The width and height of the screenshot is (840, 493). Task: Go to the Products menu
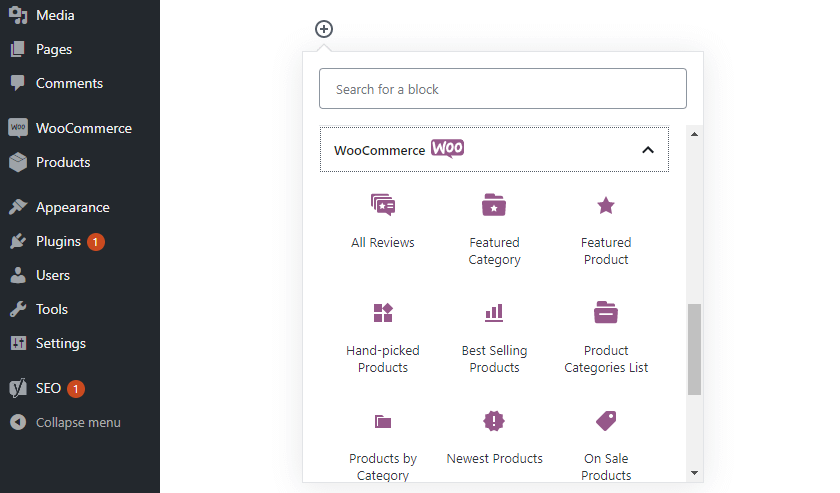point(62,162)
